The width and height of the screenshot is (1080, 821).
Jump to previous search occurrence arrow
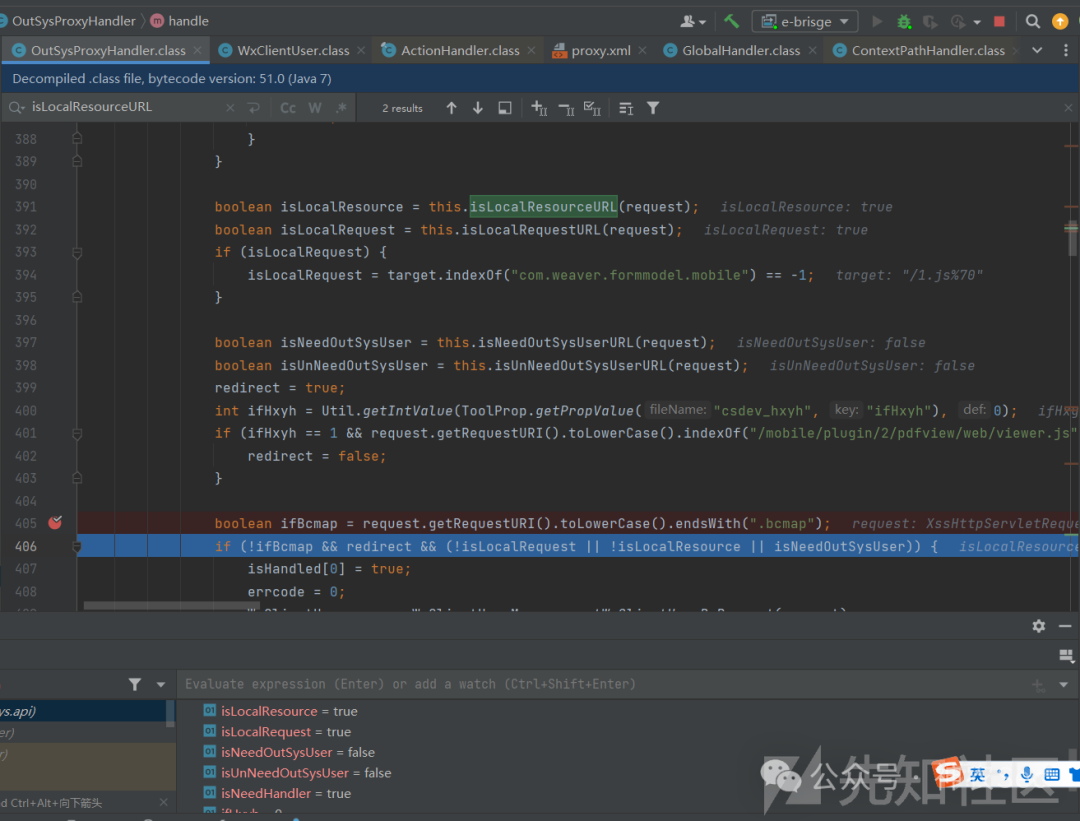tap(451, 108)
